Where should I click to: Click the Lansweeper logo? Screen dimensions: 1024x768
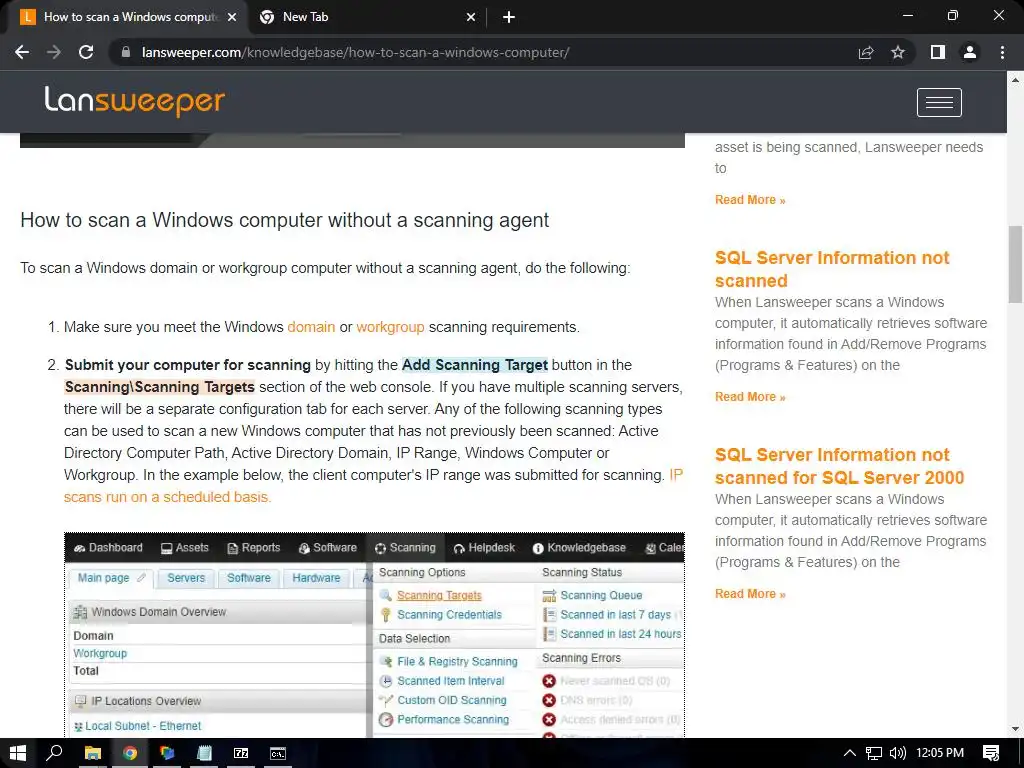pyautogui.click(x=135, y=101)
